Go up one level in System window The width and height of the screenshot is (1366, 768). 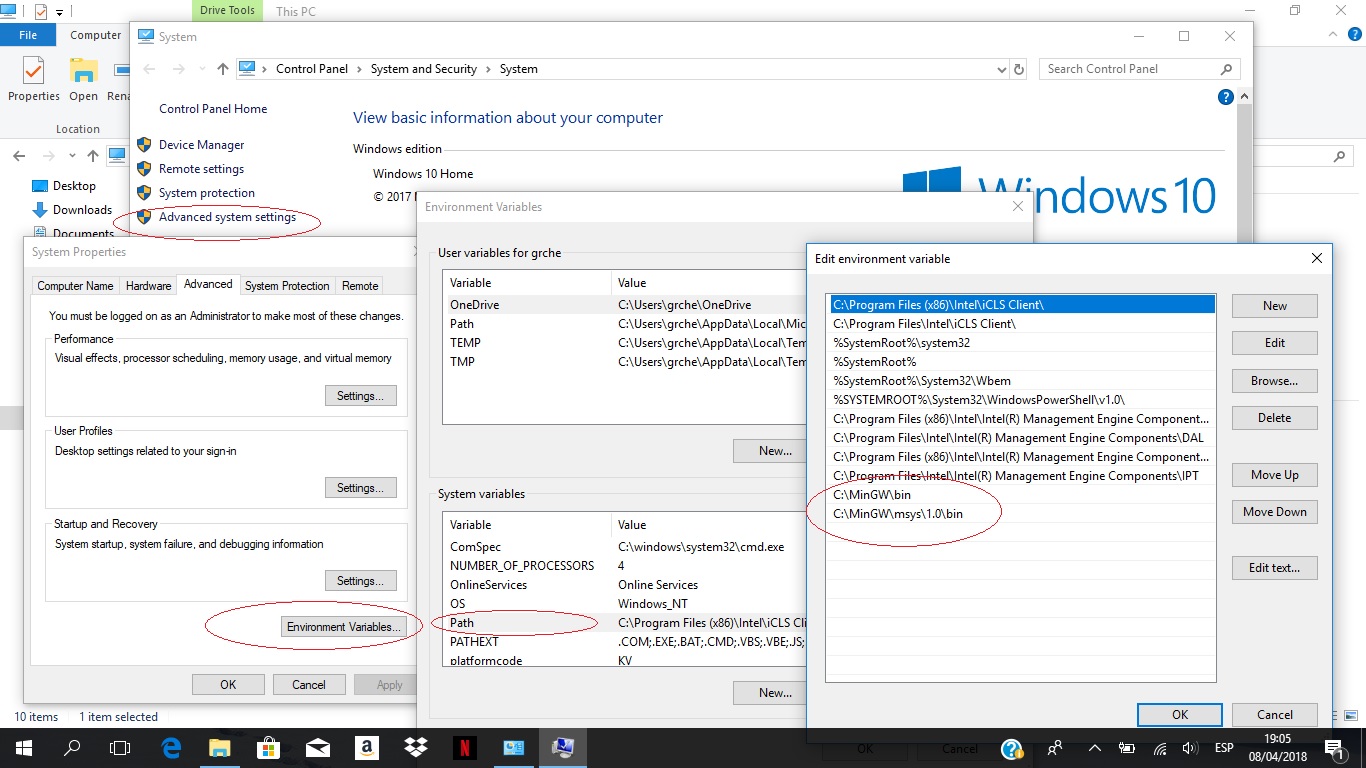pos(222,69)
